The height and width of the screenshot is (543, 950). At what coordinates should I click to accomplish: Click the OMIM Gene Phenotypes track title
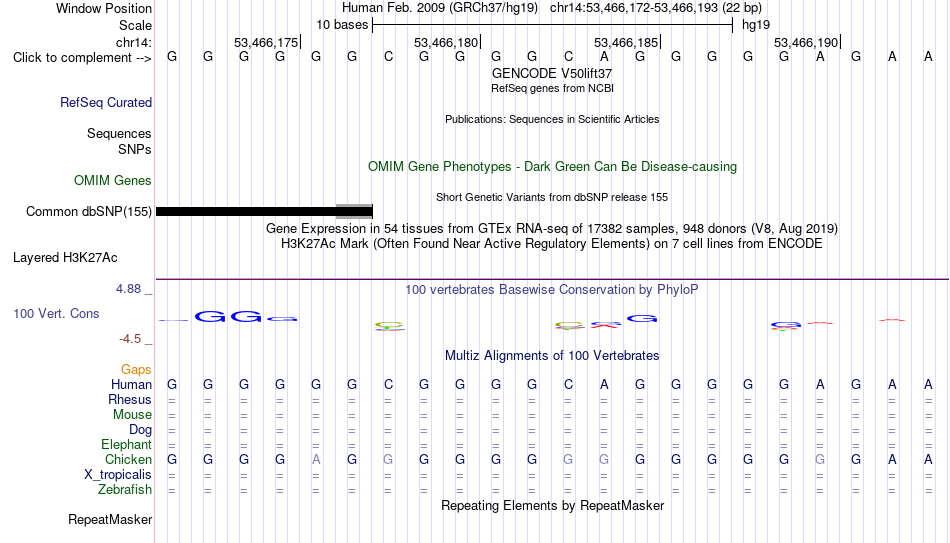[553, 167]
